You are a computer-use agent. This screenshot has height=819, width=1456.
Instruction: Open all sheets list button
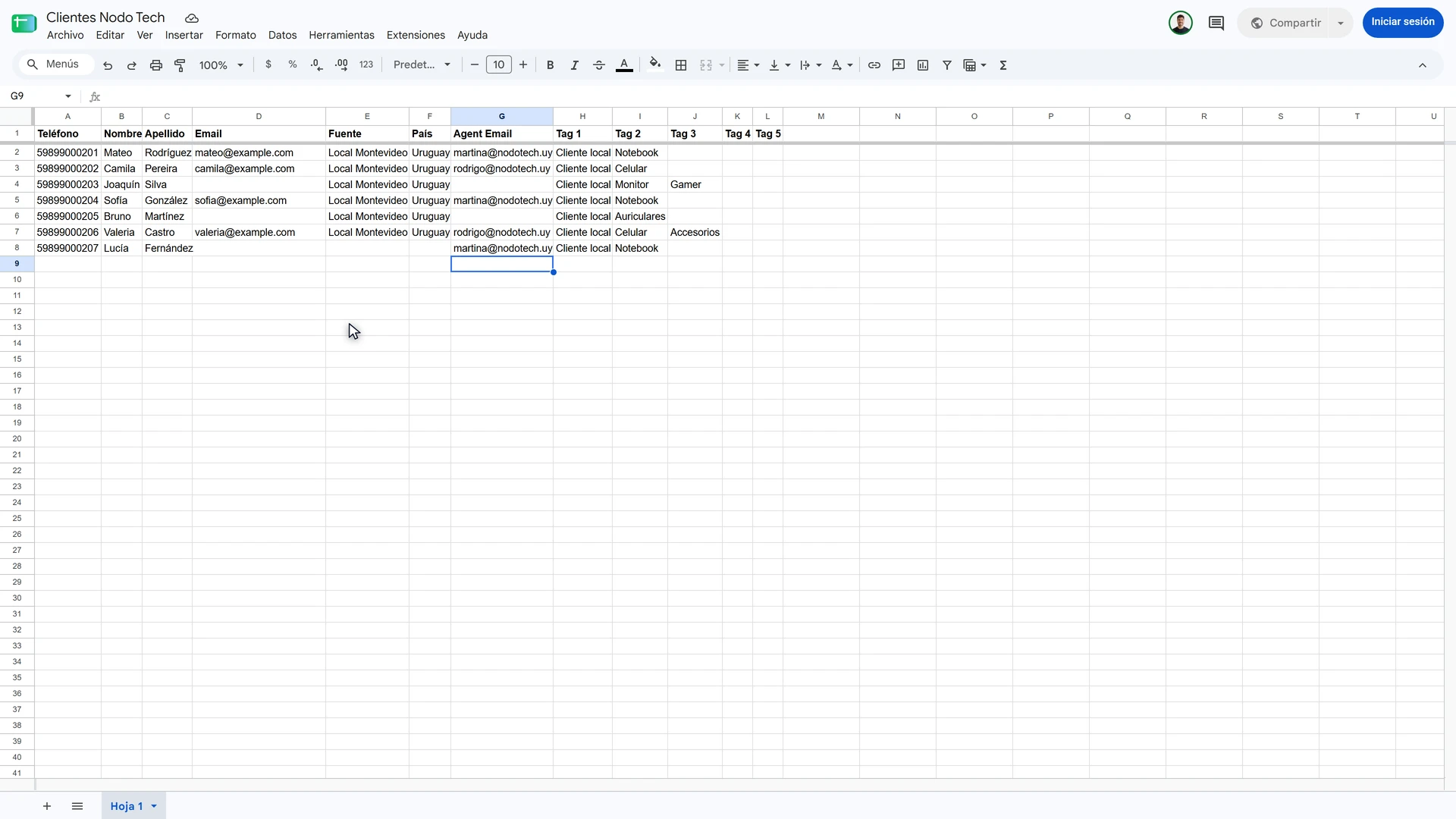pyautogui.click(x=77, y=806)
